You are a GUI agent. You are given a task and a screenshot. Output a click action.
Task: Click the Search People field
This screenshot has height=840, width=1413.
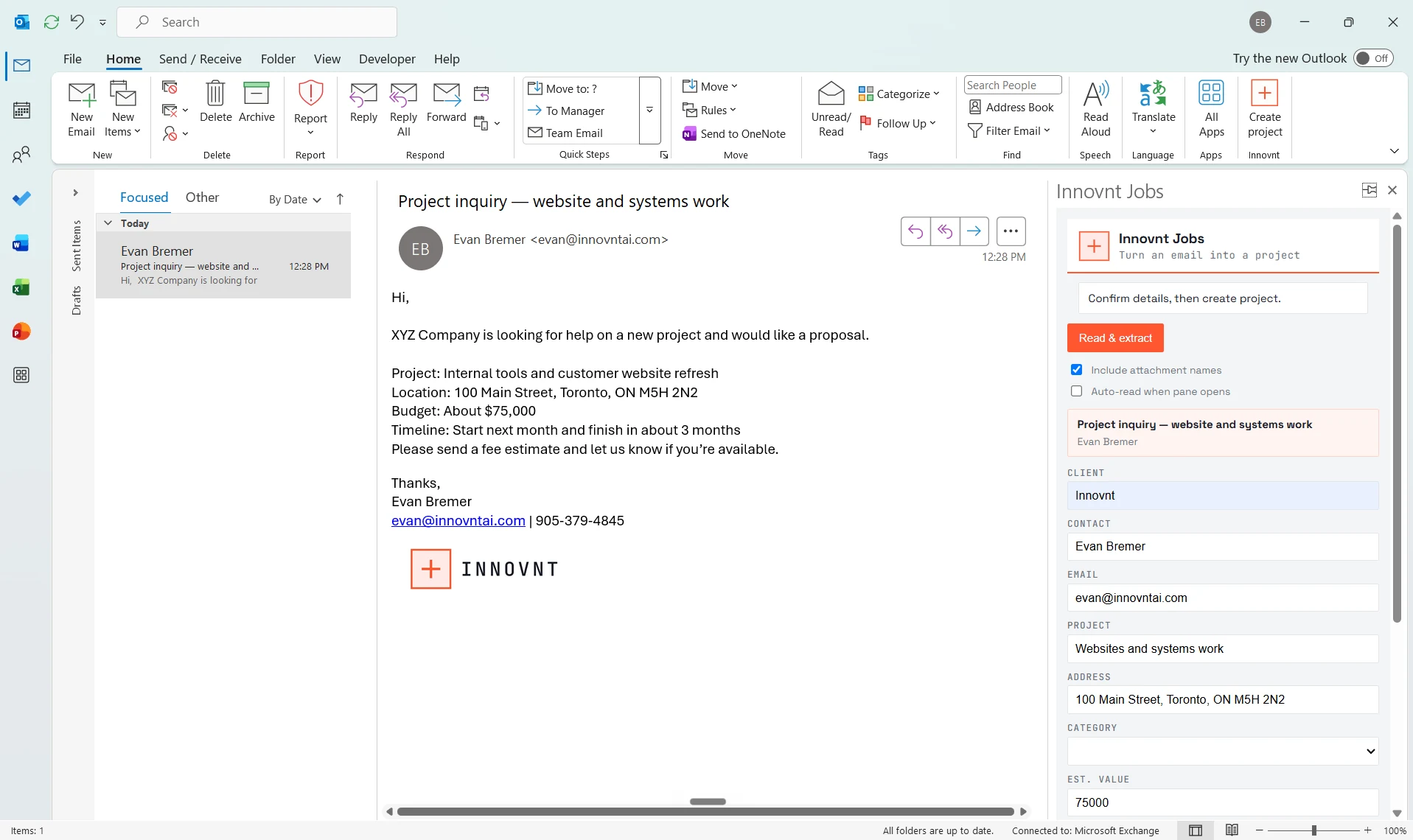[x=1013, y=85]
